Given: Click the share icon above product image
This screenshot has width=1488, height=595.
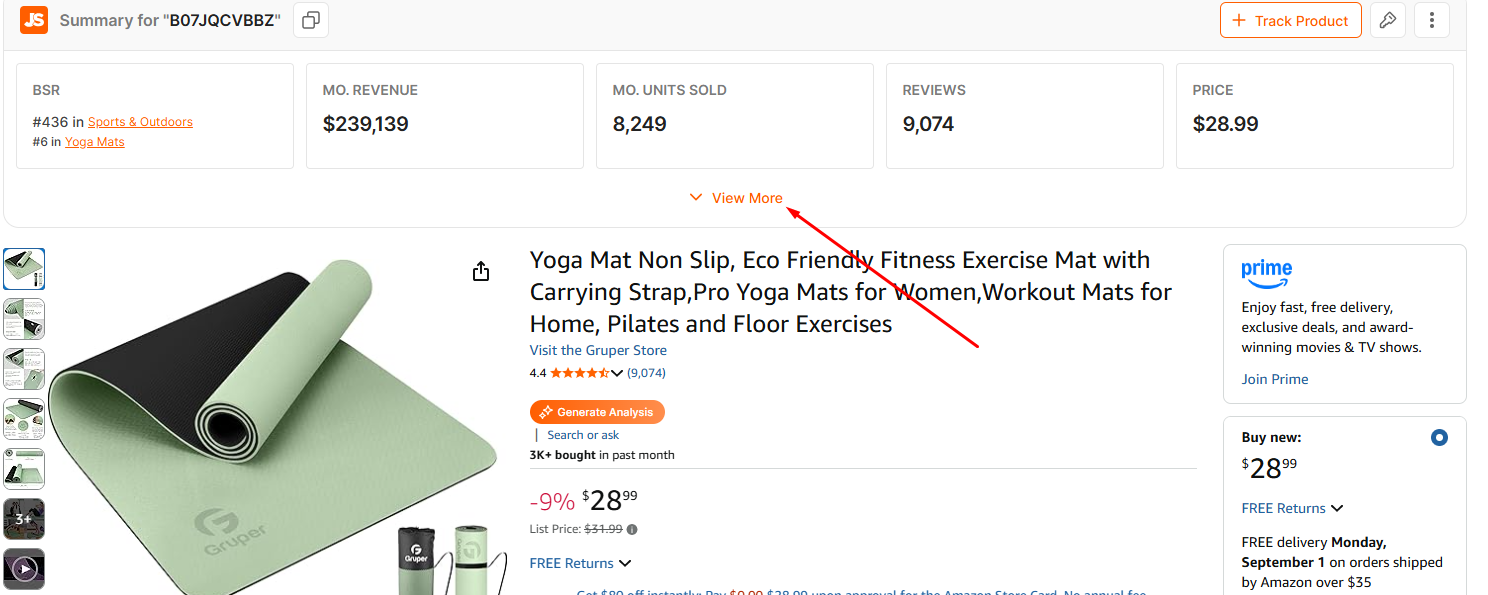Looking at the screenshot, I should [x=481, y=272].
